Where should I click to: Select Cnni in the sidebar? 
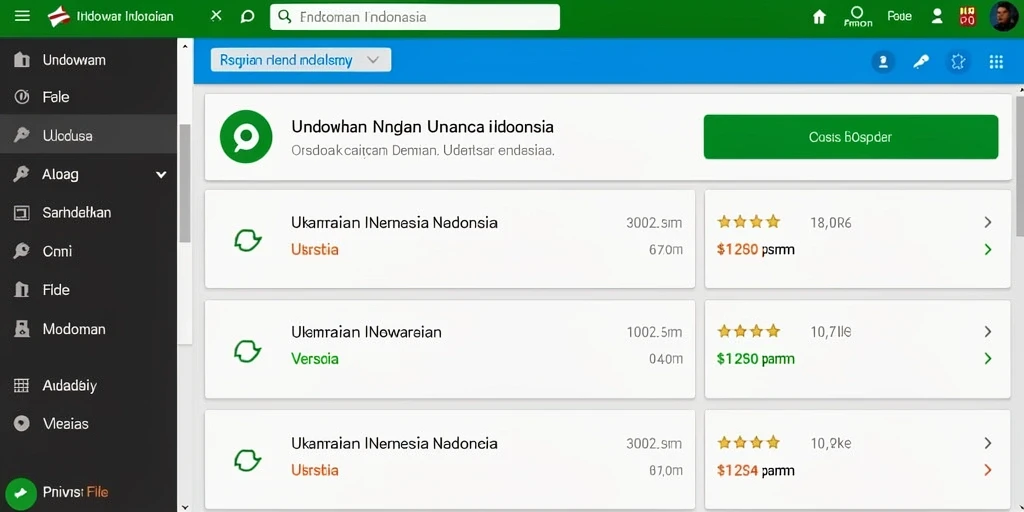pyautogui.click(x=88, y=251)
